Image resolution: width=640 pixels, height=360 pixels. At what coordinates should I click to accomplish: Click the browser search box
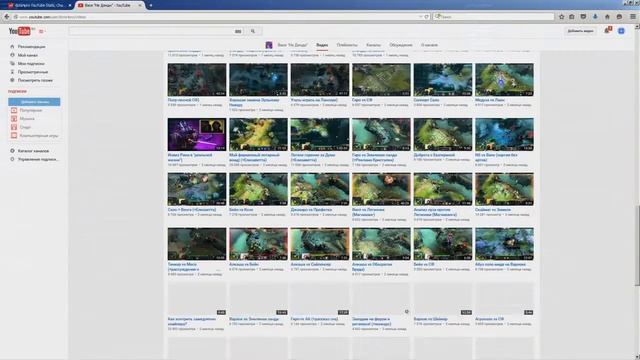coord(493,17)
